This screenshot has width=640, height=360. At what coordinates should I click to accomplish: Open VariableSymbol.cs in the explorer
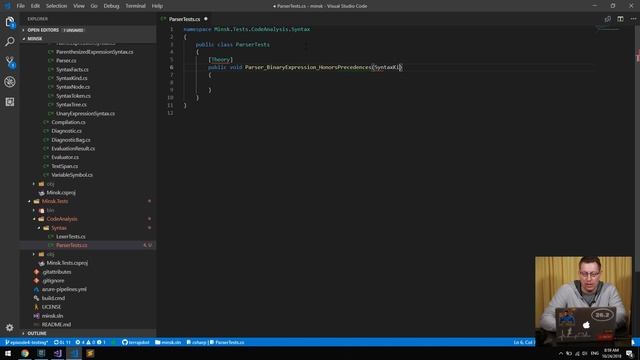coord(72,175)
